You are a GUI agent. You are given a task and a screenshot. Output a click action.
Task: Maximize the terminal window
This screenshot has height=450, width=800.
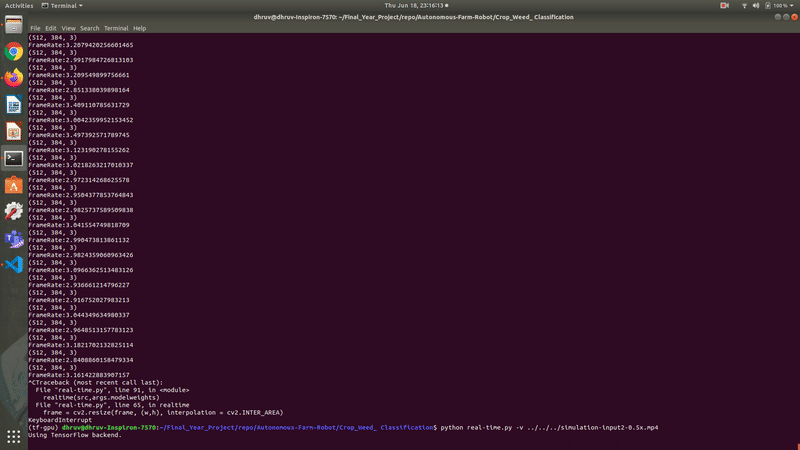[x=786, y=17]
